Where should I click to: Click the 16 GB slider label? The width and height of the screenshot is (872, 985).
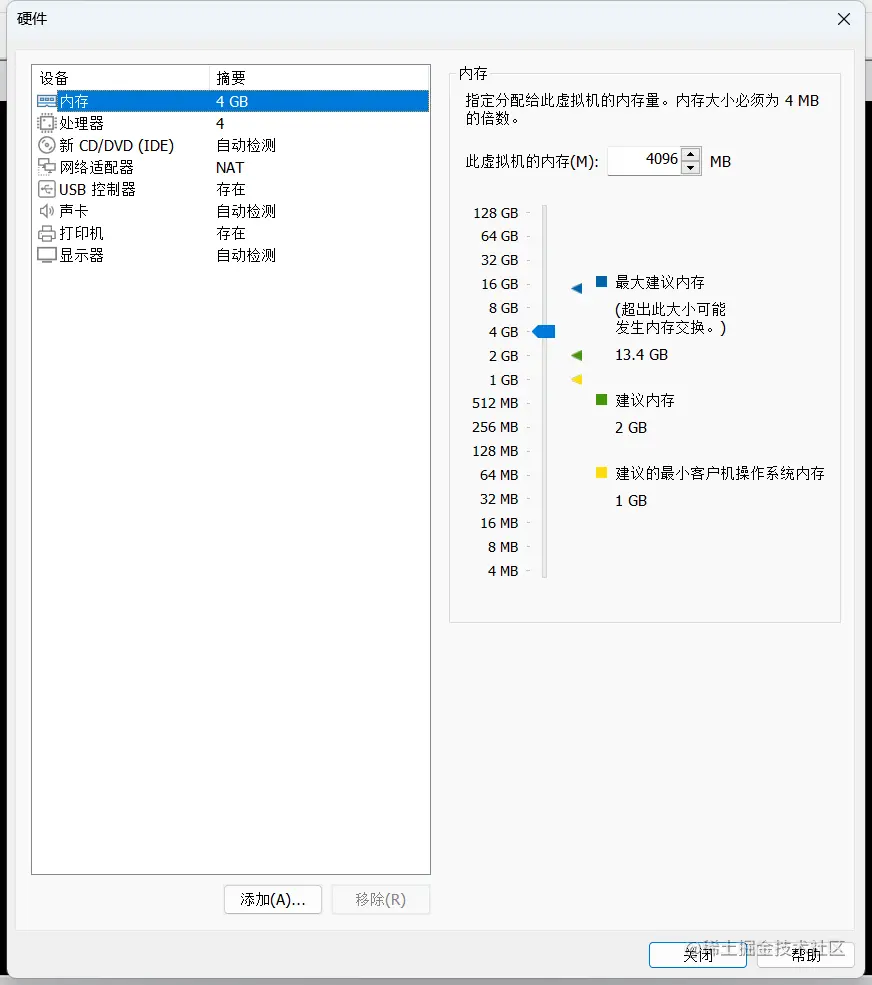(x=500, y=284)
